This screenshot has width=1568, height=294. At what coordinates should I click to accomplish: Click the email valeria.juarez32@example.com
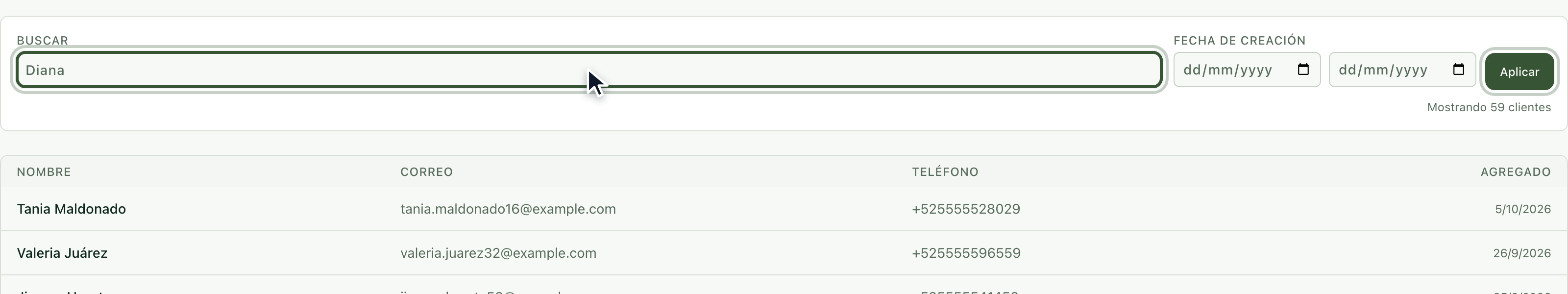click(498, 253)
